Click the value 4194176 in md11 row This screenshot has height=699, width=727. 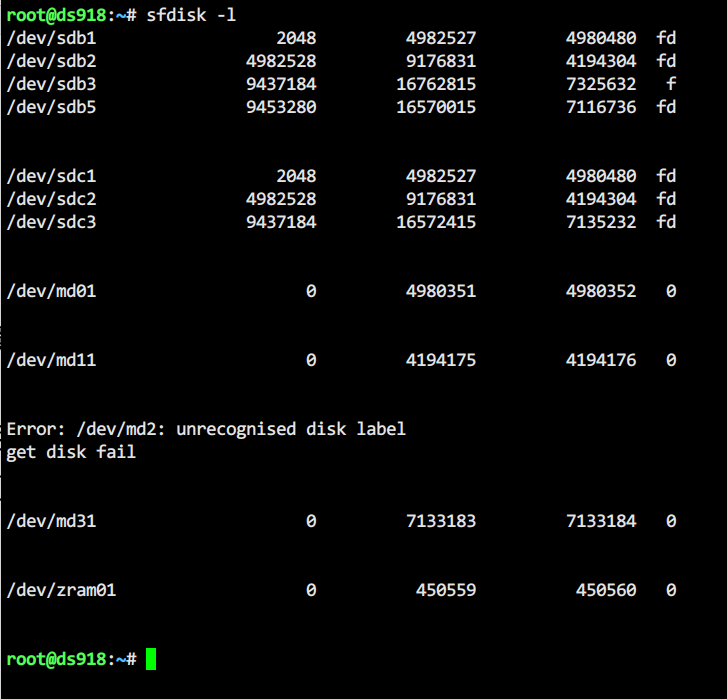(601, 360)
